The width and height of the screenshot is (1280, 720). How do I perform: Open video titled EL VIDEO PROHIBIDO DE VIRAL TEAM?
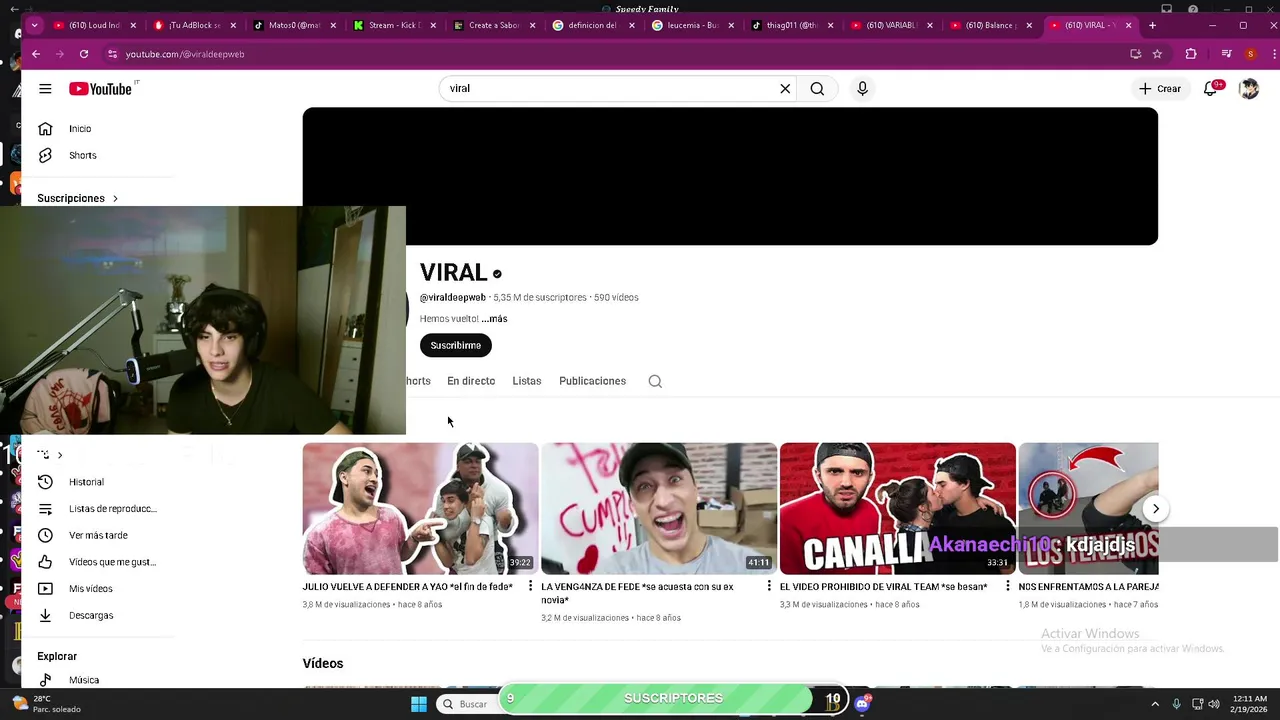[x=883, y=587]
